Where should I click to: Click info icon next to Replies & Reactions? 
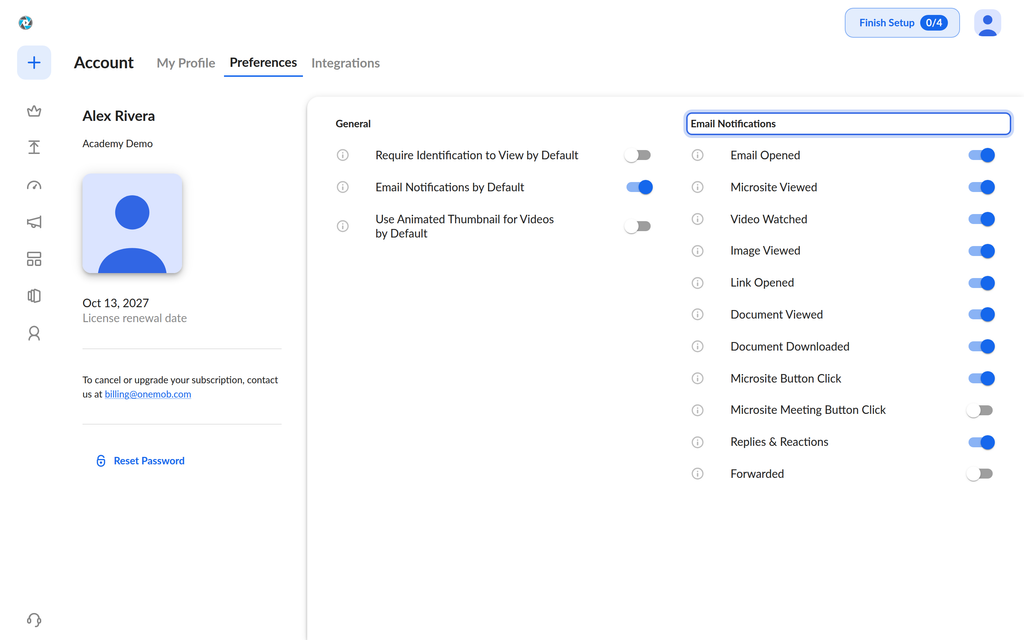(x=697, y=442)
